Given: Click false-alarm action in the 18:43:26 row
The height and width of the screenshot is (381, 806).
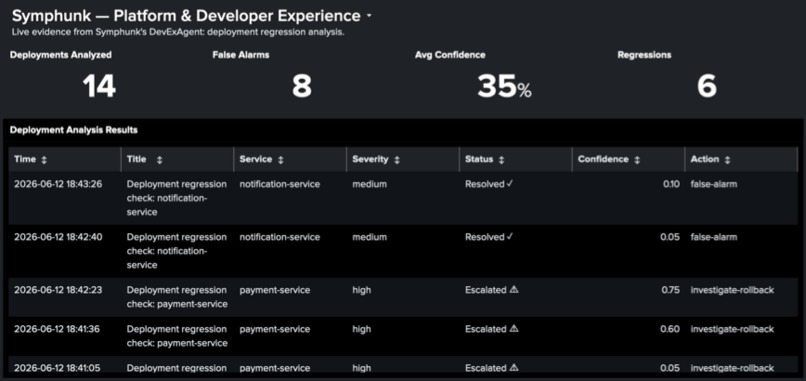Looking at the screenshot, I should (714, 184).
